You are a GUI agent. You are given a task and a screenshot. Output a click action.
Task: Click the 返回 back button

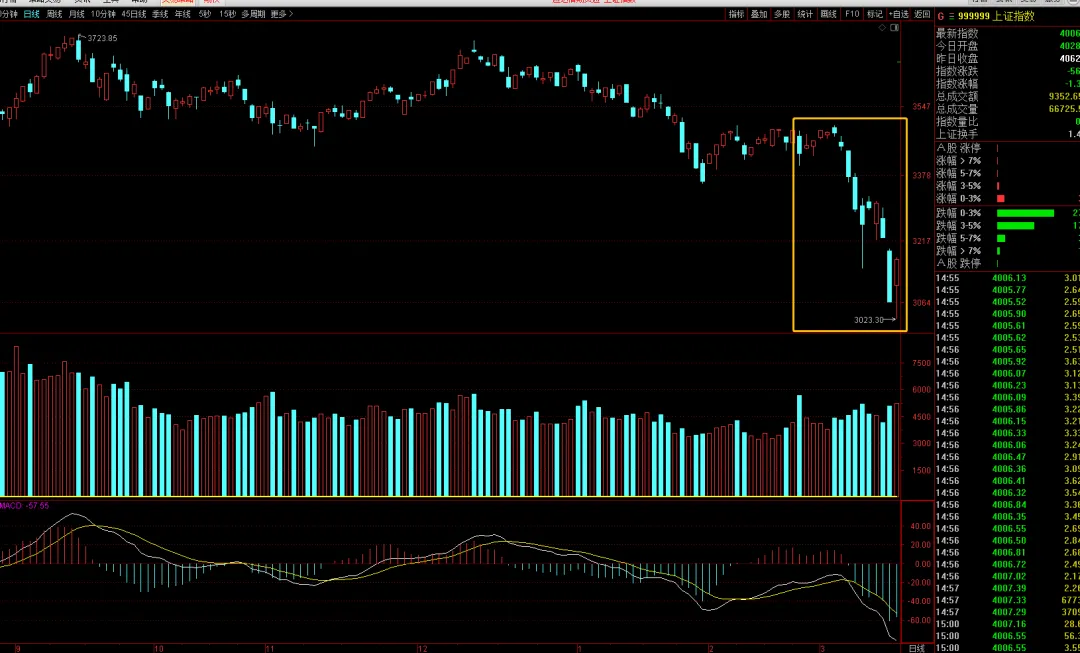(922, 14)
